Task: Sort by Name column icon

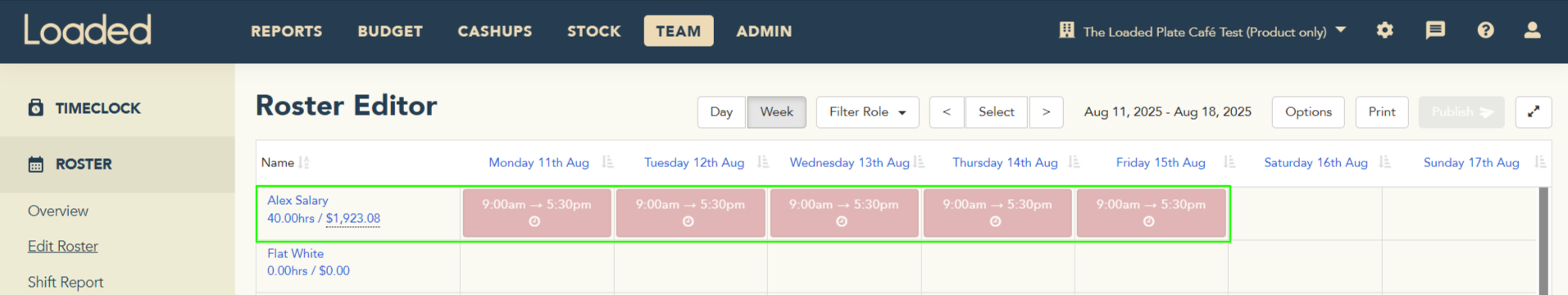Action: [304, 162]
